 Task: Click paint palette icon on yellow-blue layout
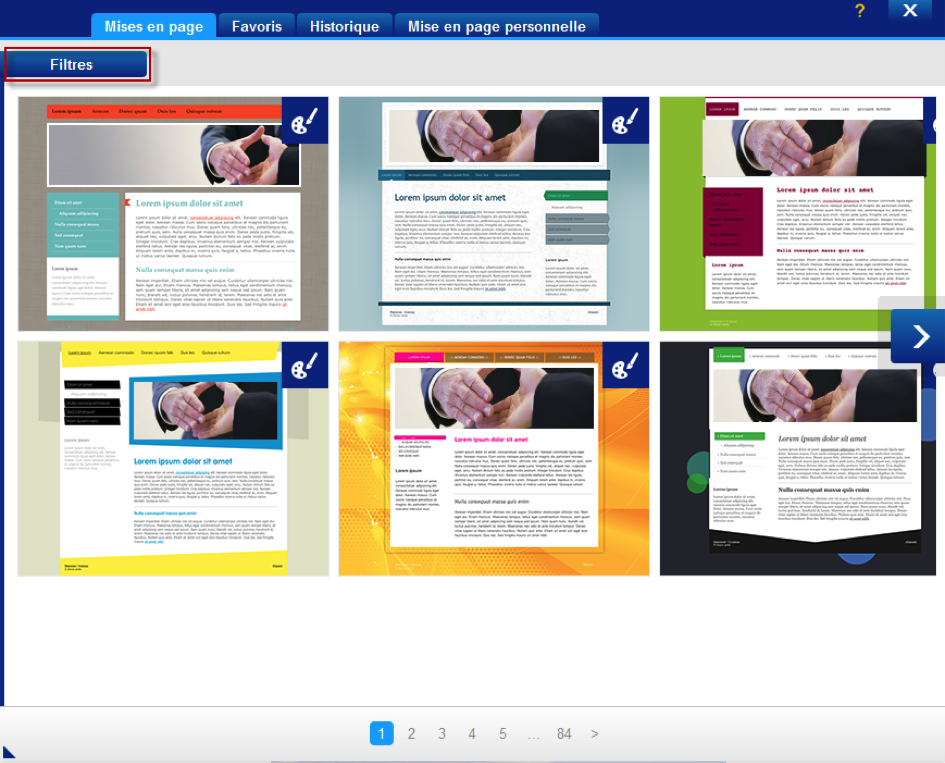coord(305,365)
